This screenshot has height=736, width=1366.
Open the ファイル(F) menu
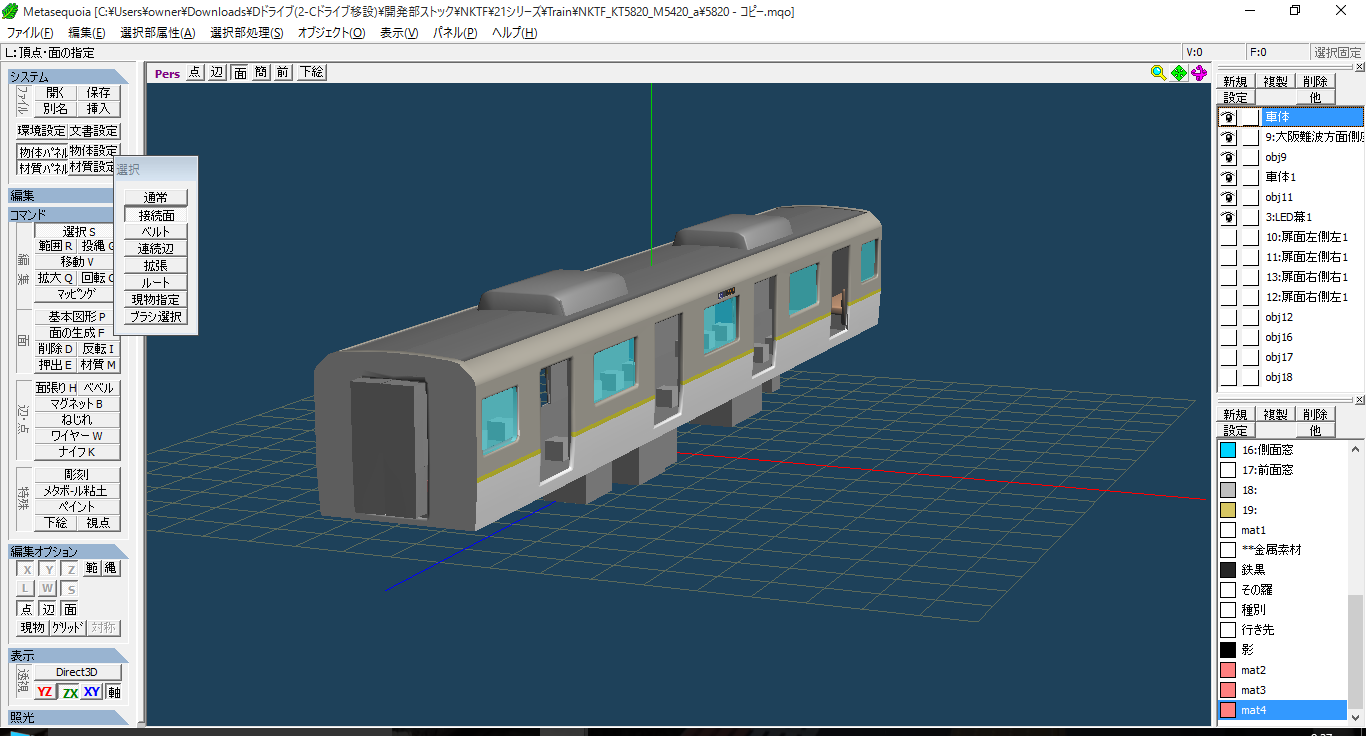coord(30,33)
